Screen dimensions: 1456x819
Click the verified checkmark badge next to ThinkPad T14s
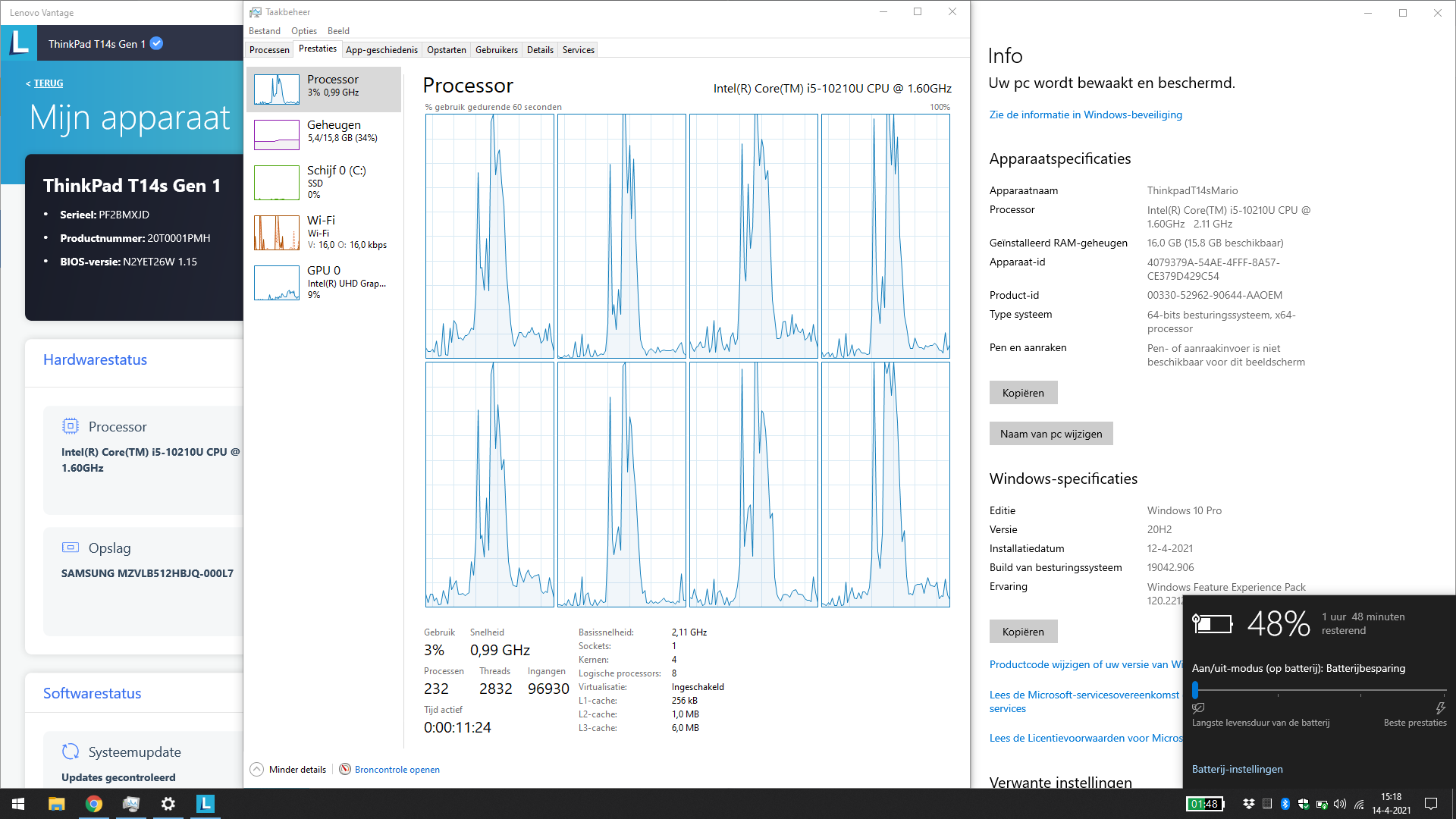156,43
